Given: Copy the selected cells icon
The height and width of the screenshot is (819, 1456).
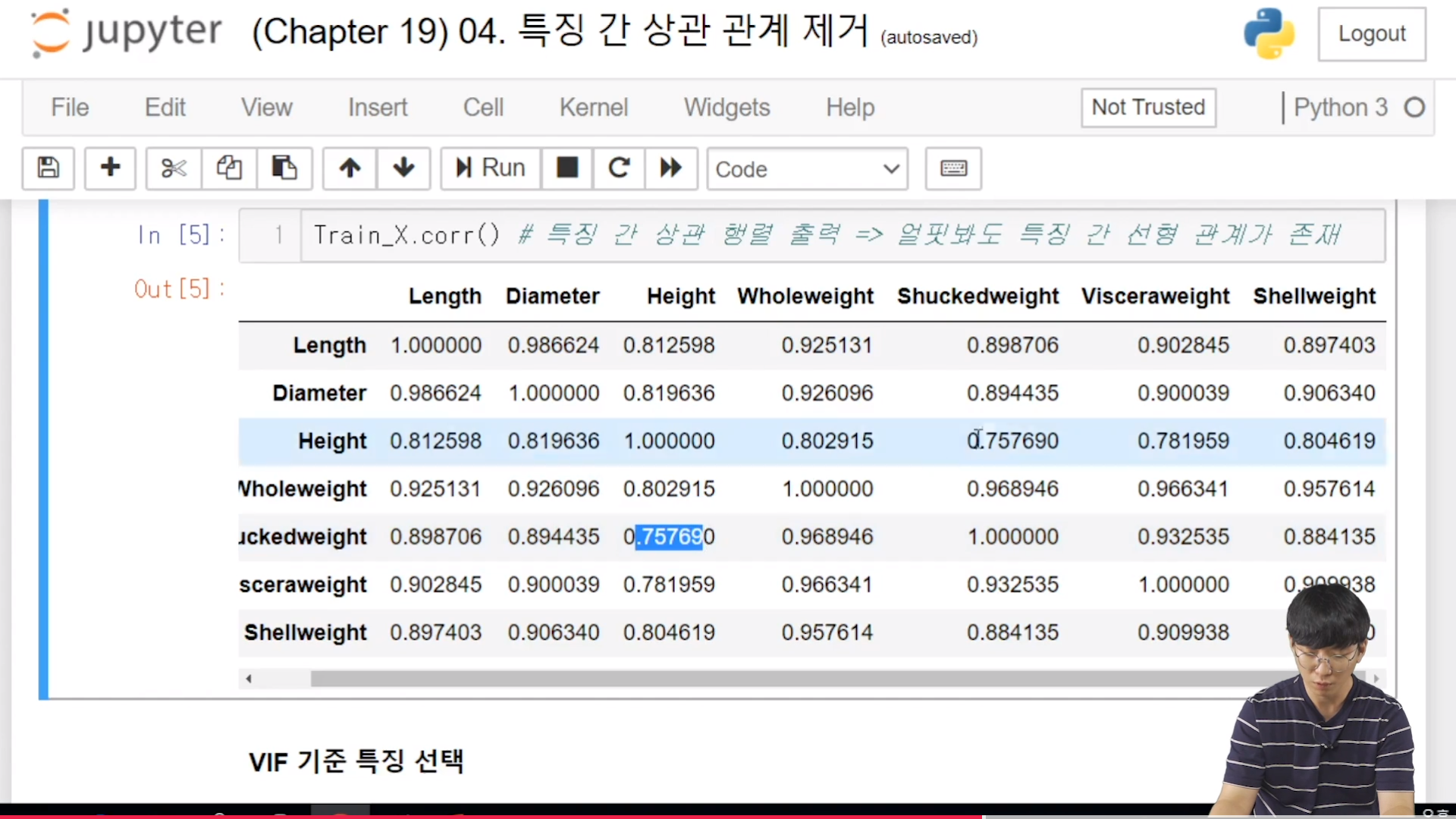Looking at the screenshot, I should [229, 168].
